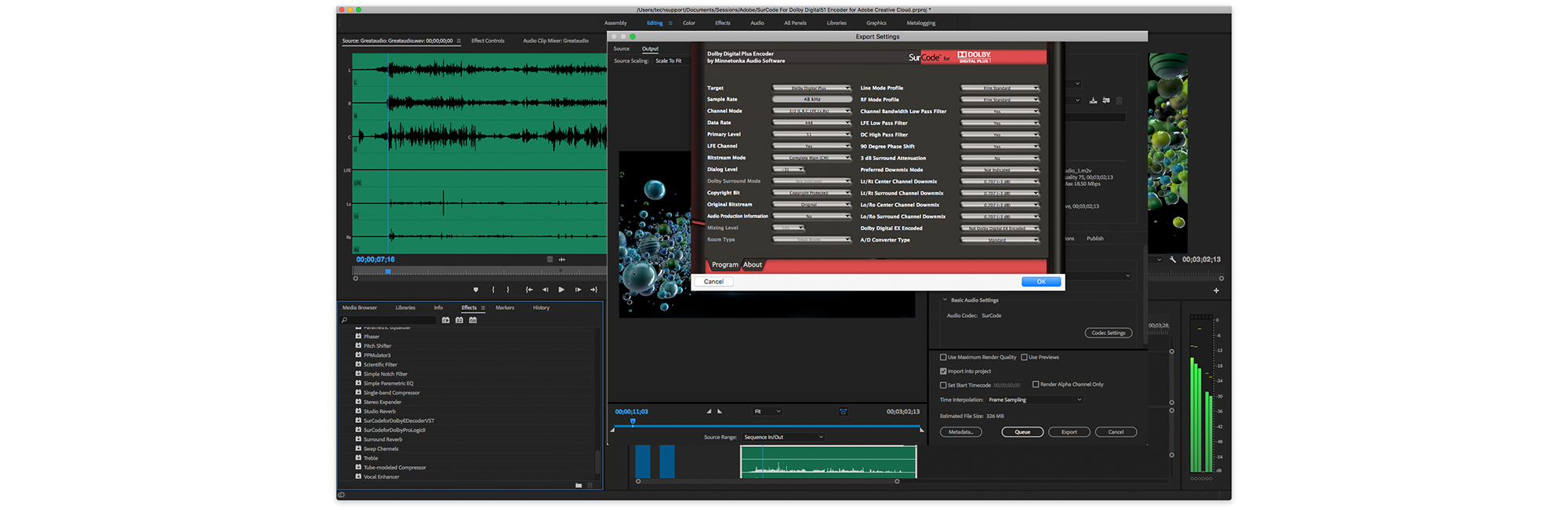Screen dimensions: 1568x510
Task: Click Set Out Point triangle in export preview
Action: [720, 411]
